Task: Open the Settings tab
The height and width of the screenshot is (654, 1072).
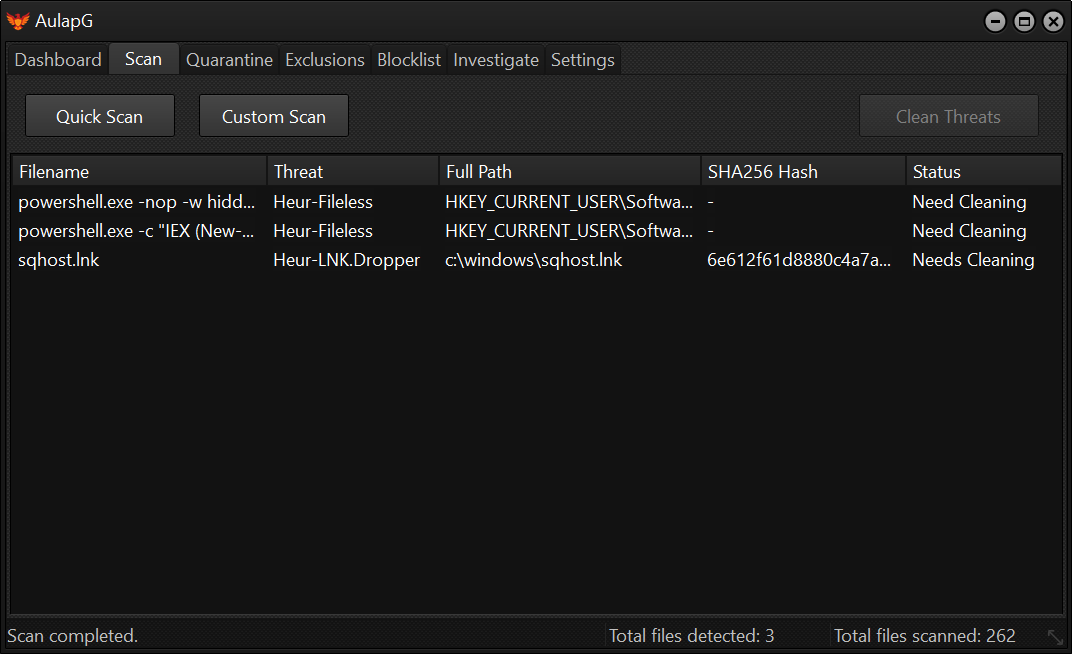Action: point(582,60)
